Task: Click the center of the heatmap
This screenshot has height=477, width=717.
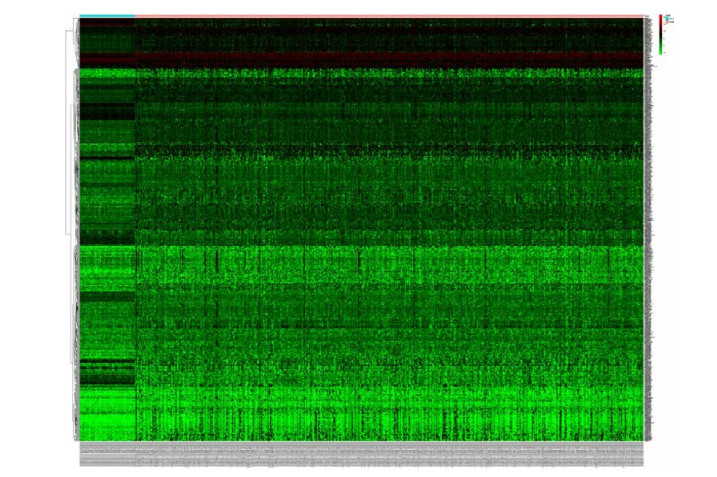Action: coord(361,230)
